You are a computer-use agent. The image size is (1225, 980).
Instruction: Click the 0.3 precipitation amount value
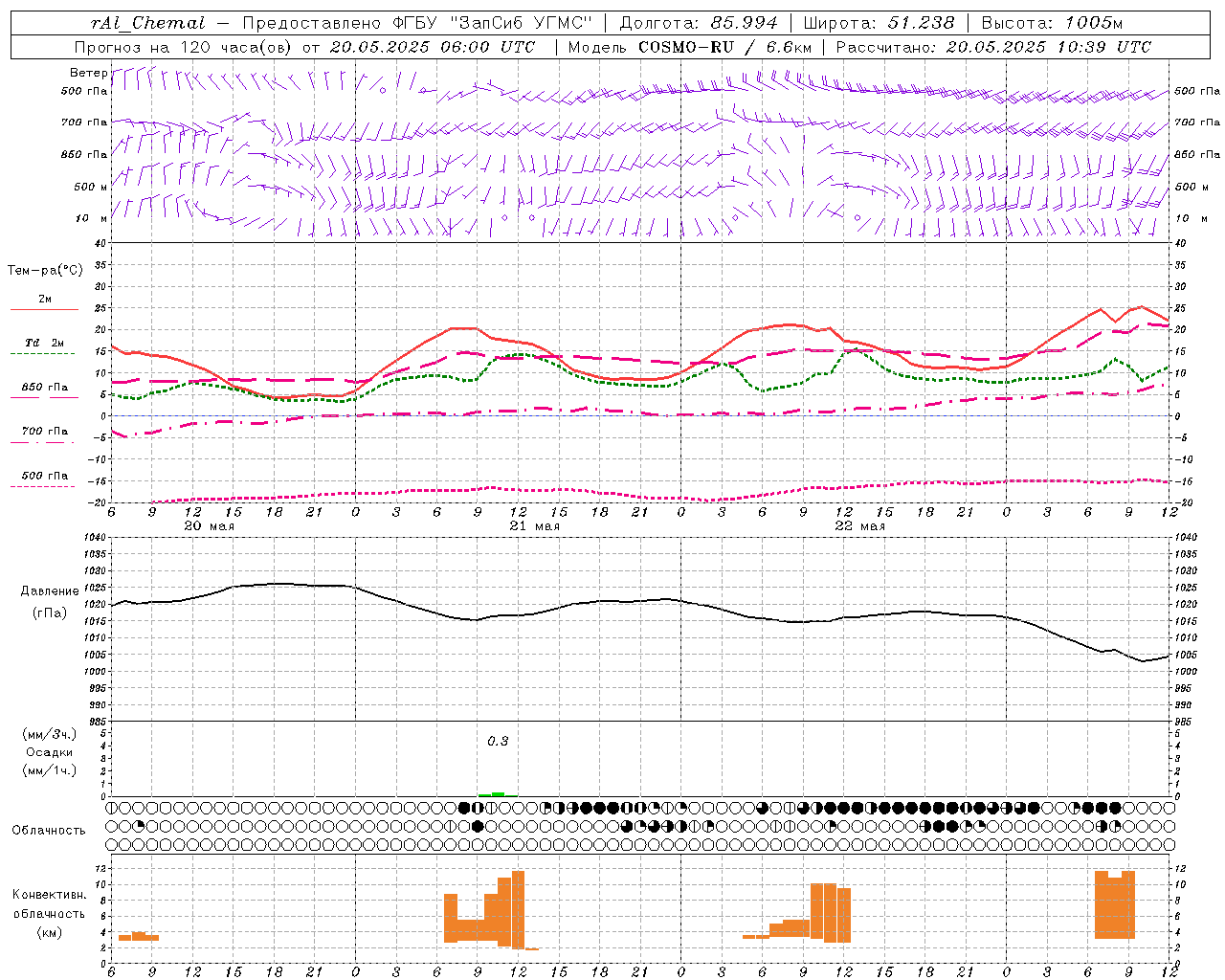(x=498, y=742)
